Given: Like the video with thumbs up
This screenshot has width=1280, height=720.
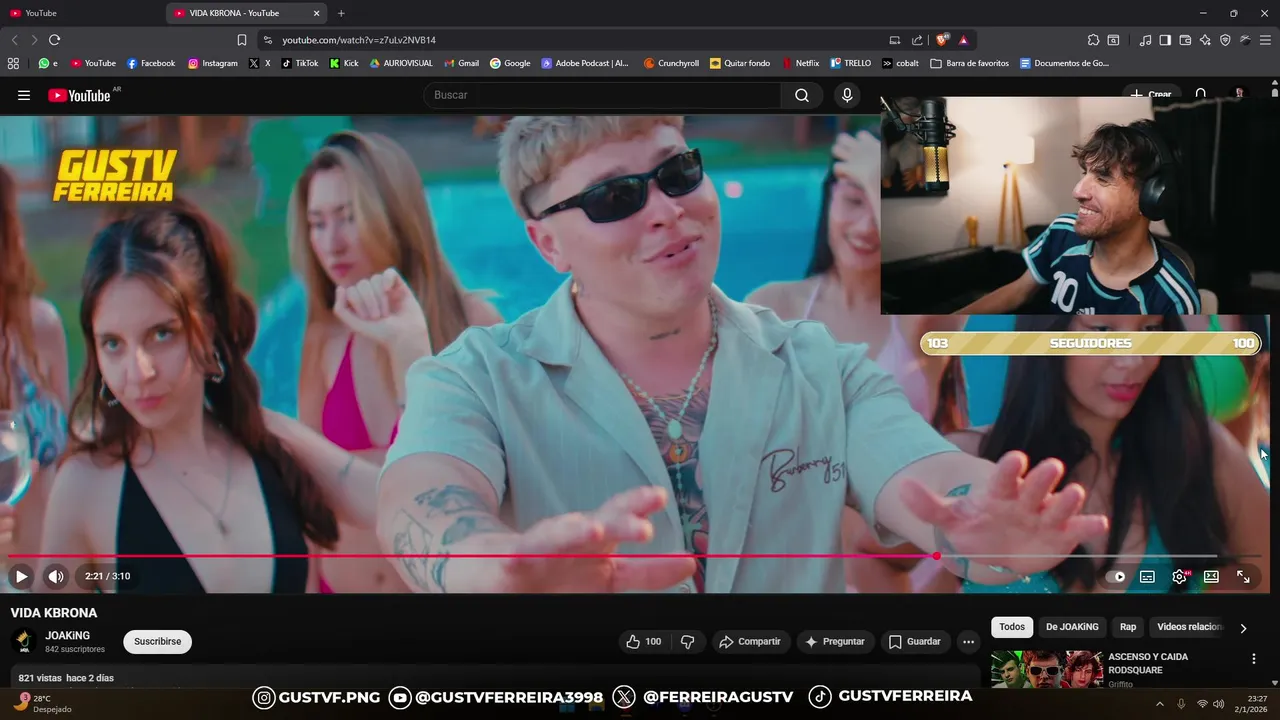Looking at the screenshot, I should (643, 642).
